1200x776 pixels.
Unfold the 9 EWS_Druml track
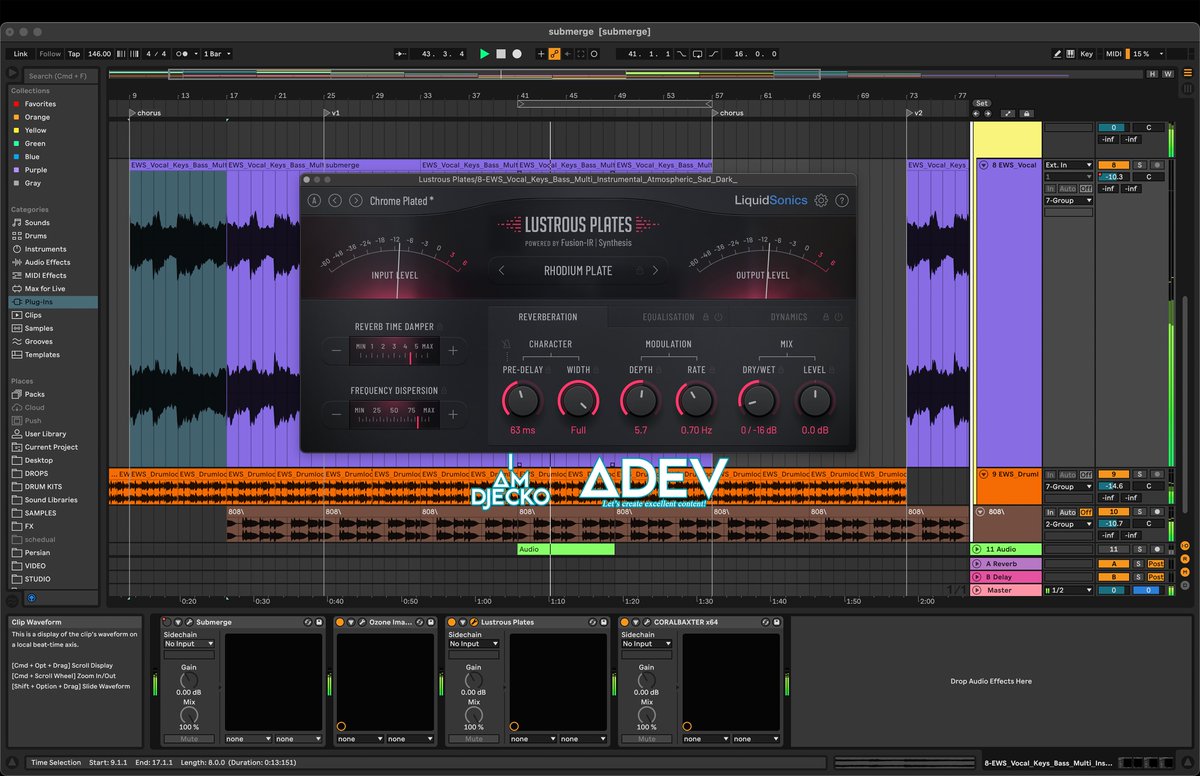[x=983, y=474]
